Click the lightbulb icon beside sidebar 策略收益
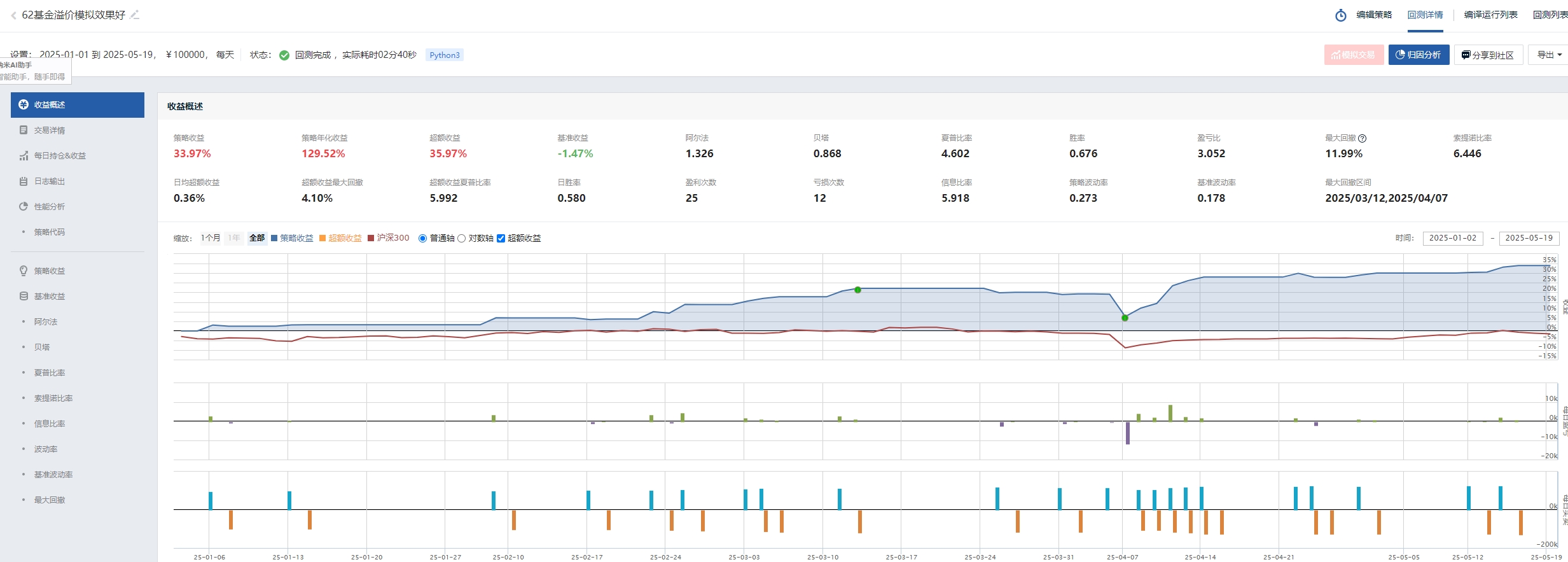The height and width of the screenshot is (562, 1568). [24, 271]
